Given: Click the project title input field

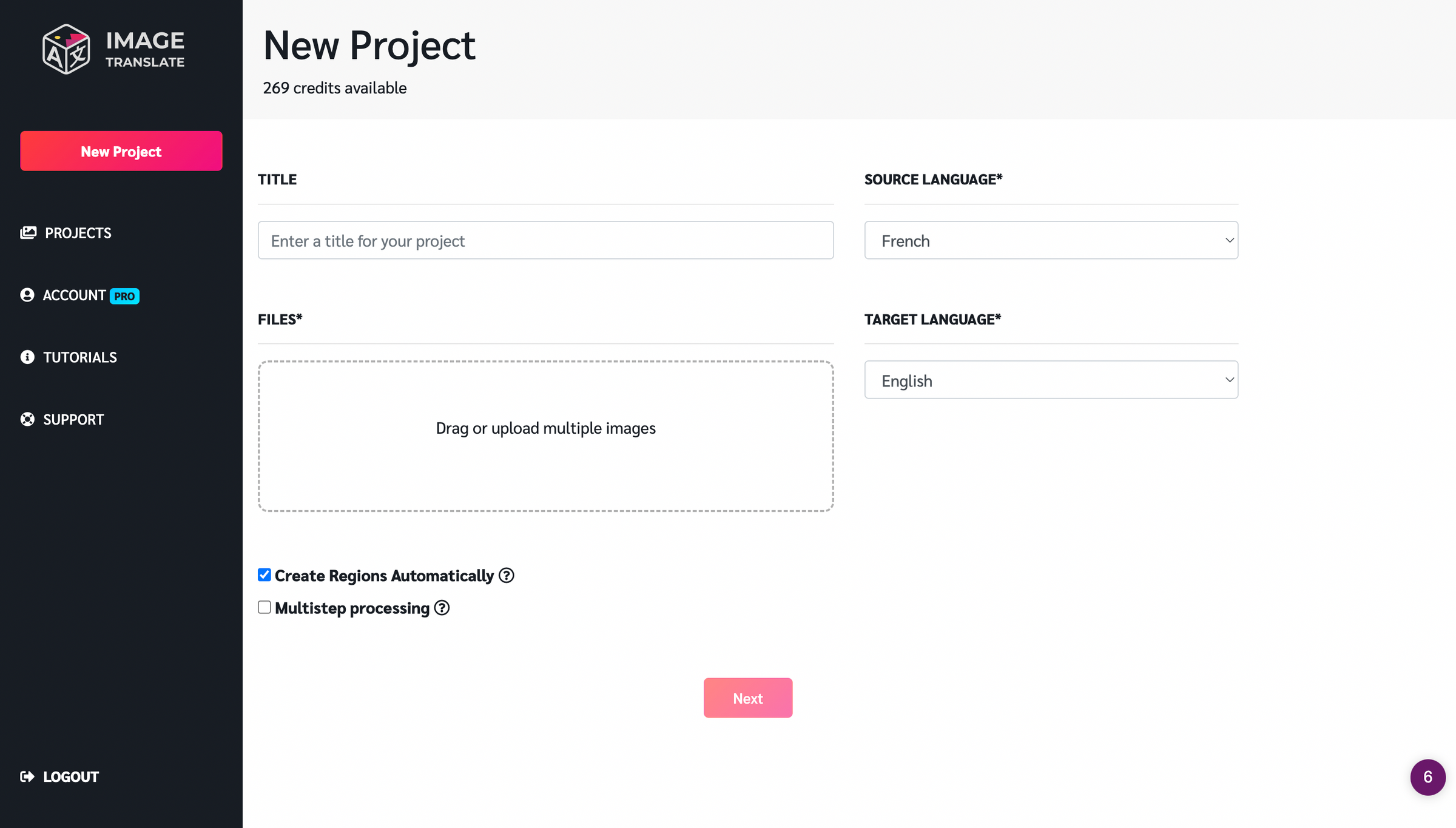Looking at the screenshot, I should click(x=545, y=240).
